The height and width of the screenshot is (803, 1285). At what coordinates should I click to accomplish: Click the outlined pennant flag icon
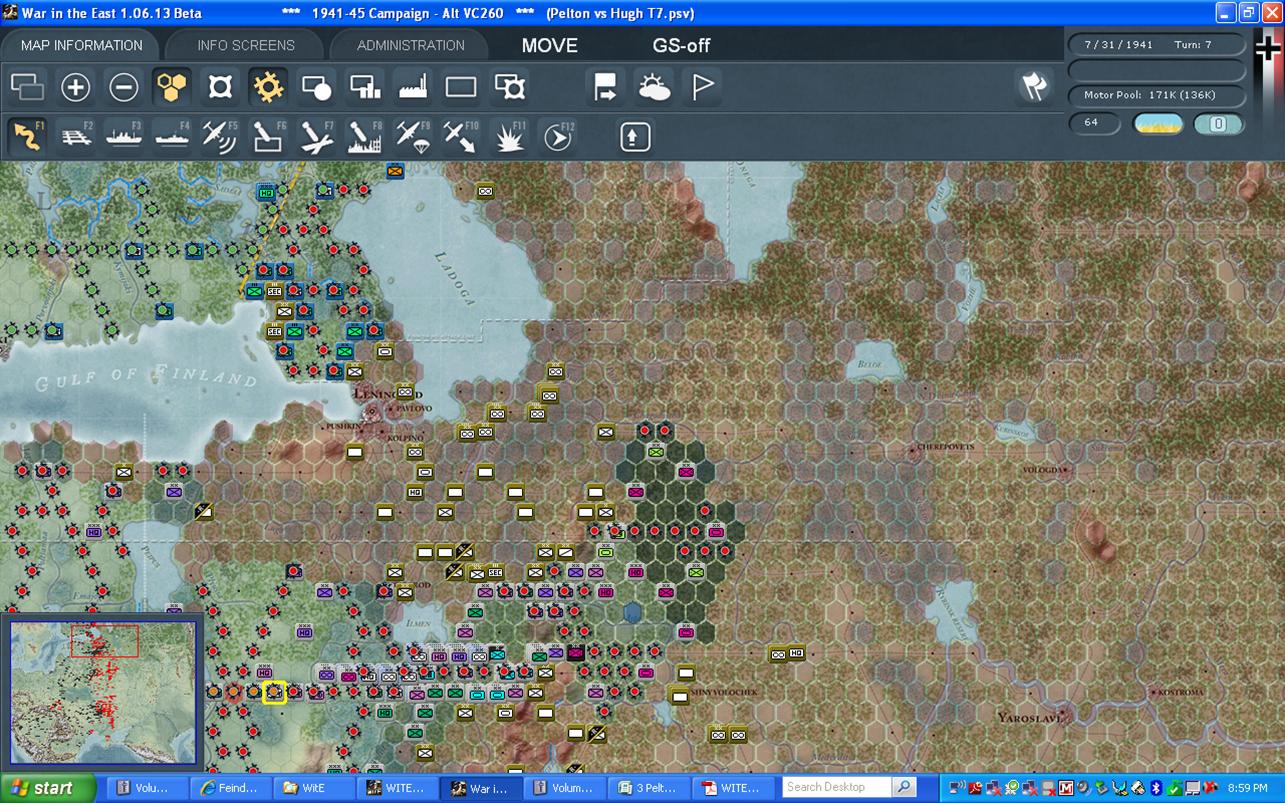[x=703, y=88]
